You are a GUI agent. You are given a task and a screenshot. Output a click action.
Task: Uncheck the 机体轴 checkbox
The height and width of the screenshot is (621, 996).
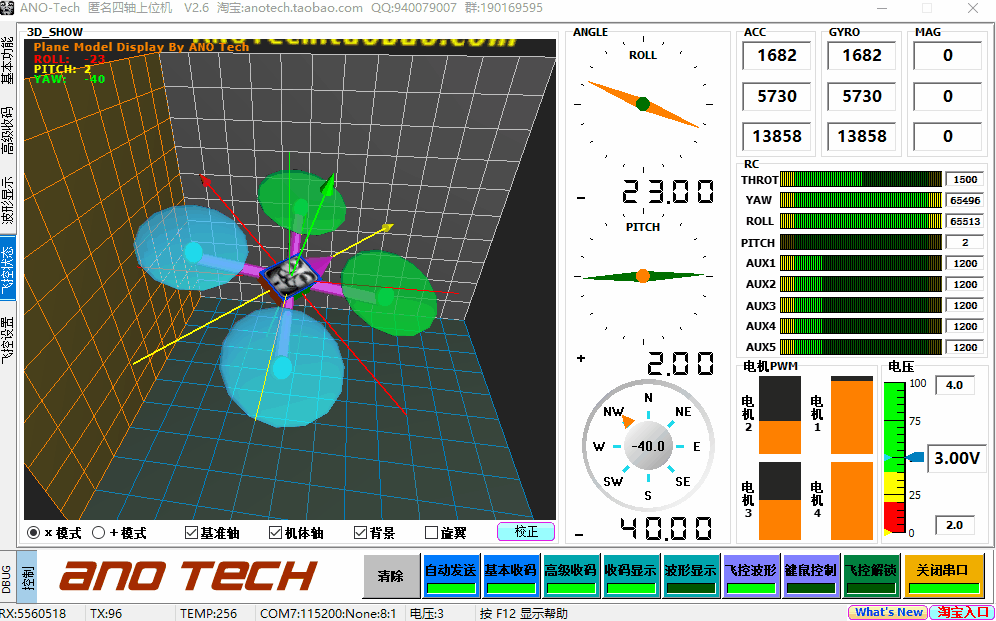[x=275, y=533]
